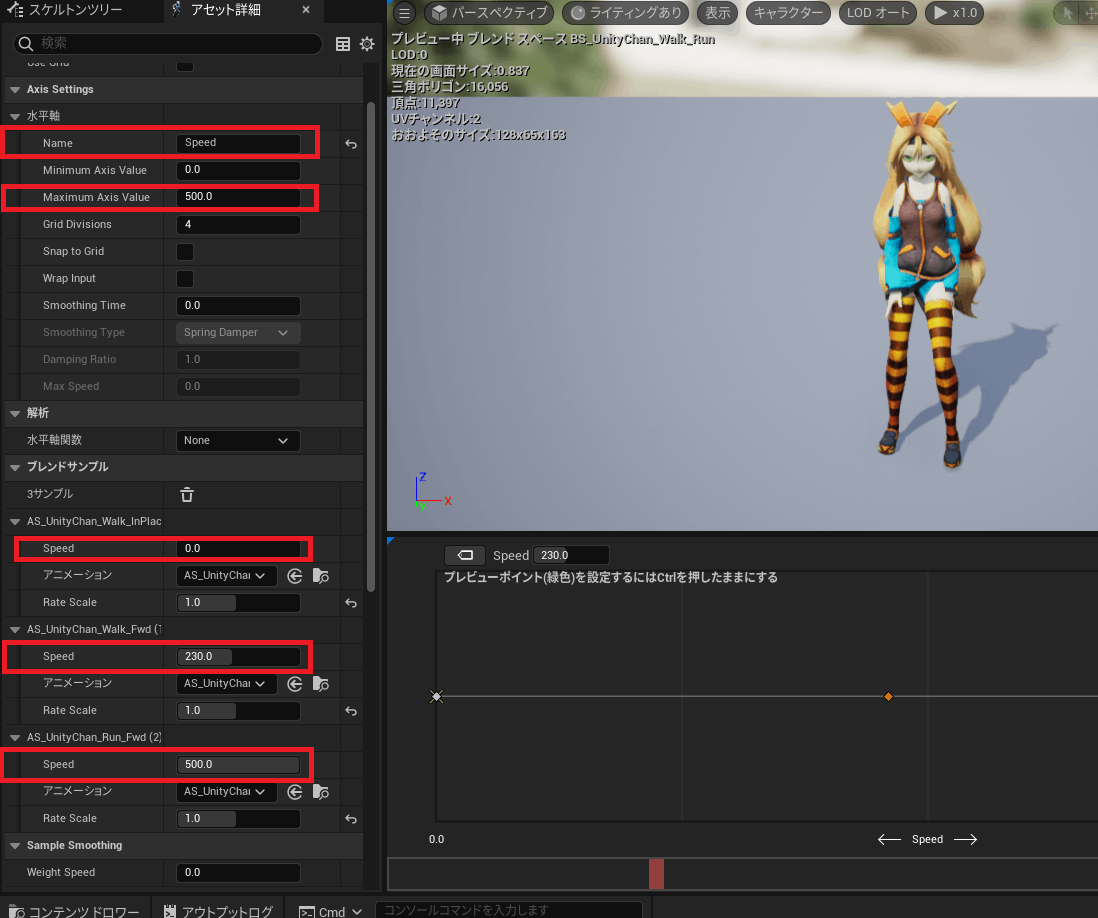Toggle property matrix table view icon
Viewport: 1098px width, 918px height.
point(342,44)
